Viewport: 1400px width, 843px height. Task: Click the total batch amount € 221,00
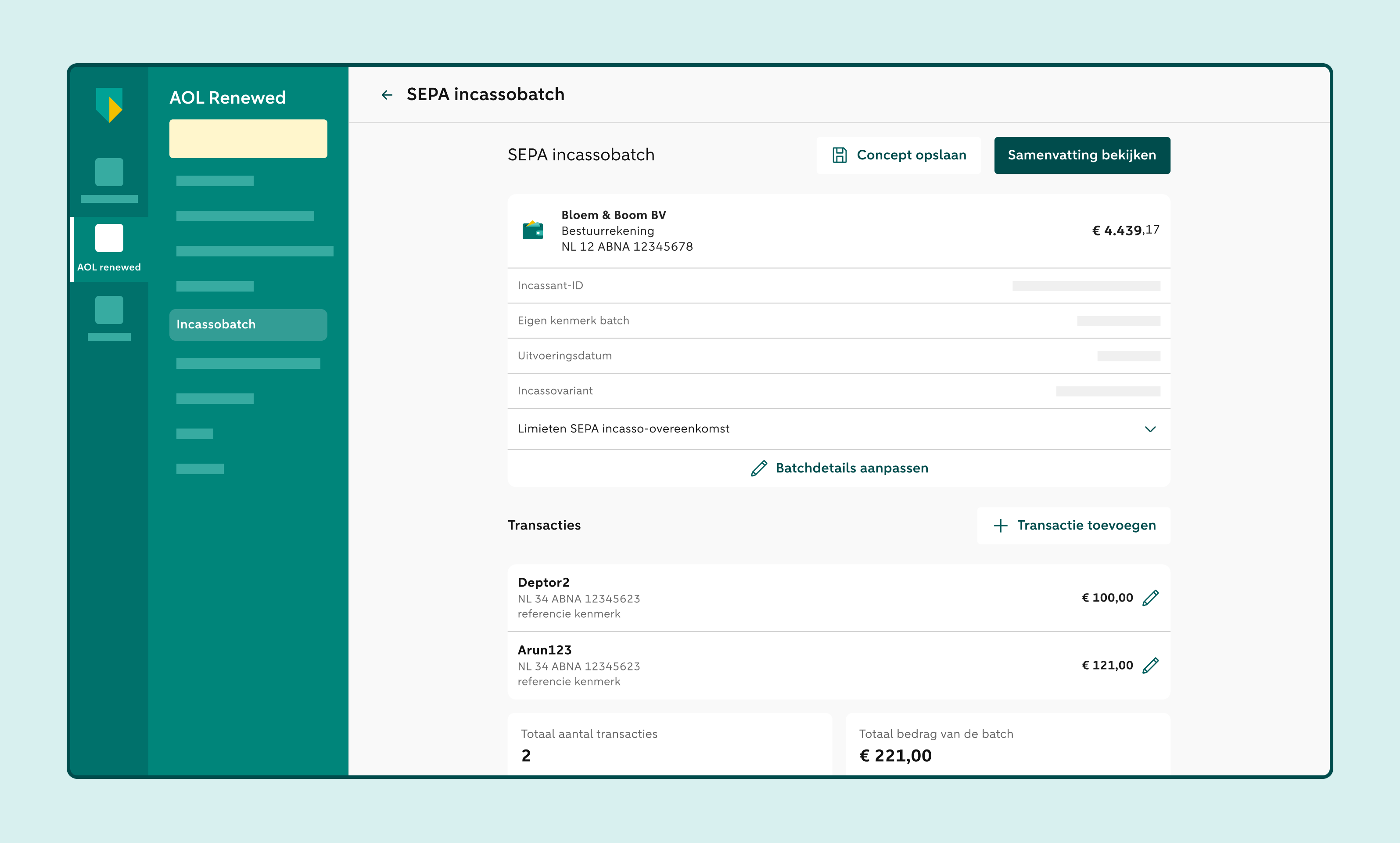(895, 756)
